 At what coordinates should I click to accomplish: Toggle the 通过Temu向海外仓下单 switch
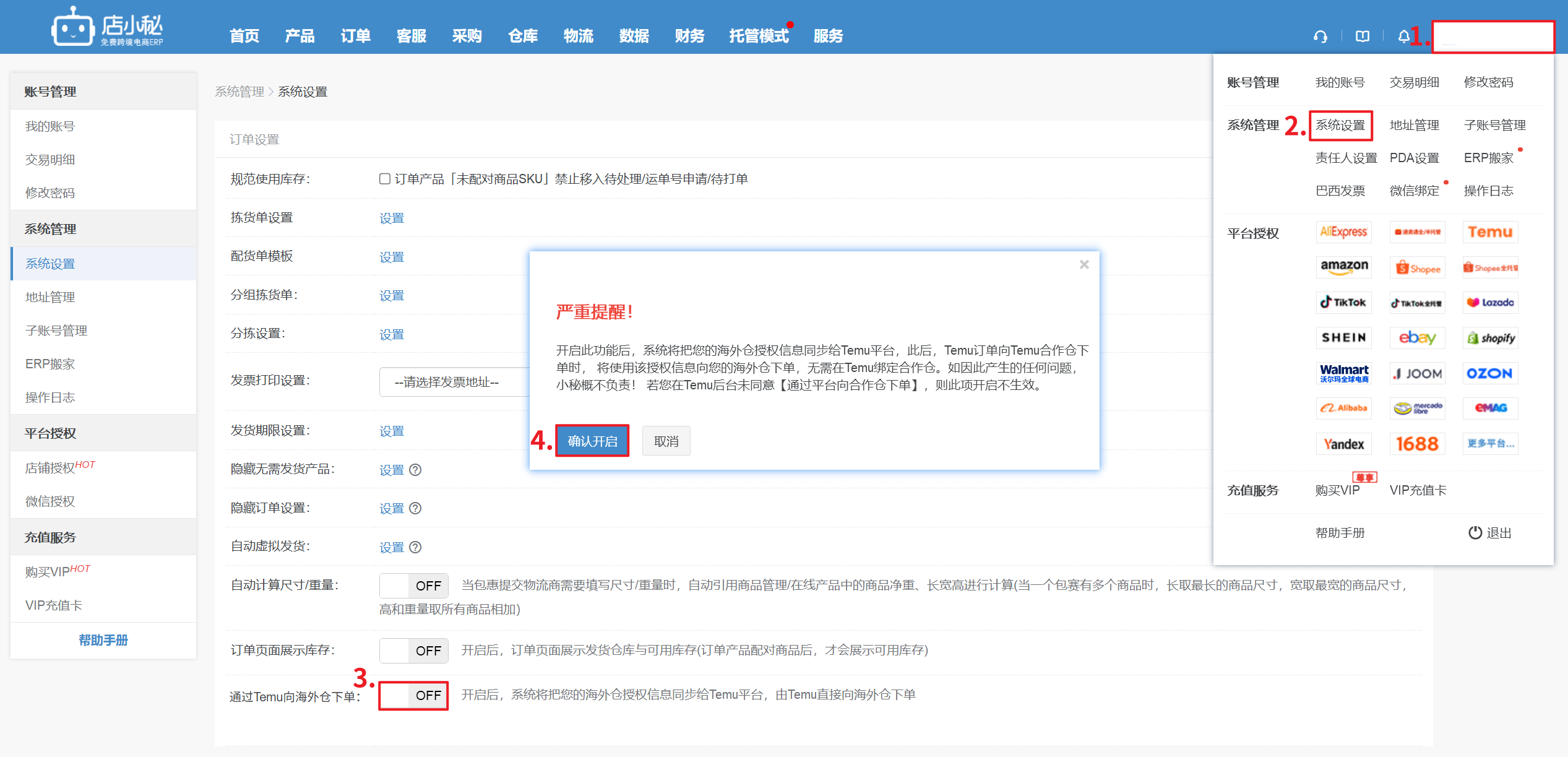pyautogui.click(x=413, y=695)
